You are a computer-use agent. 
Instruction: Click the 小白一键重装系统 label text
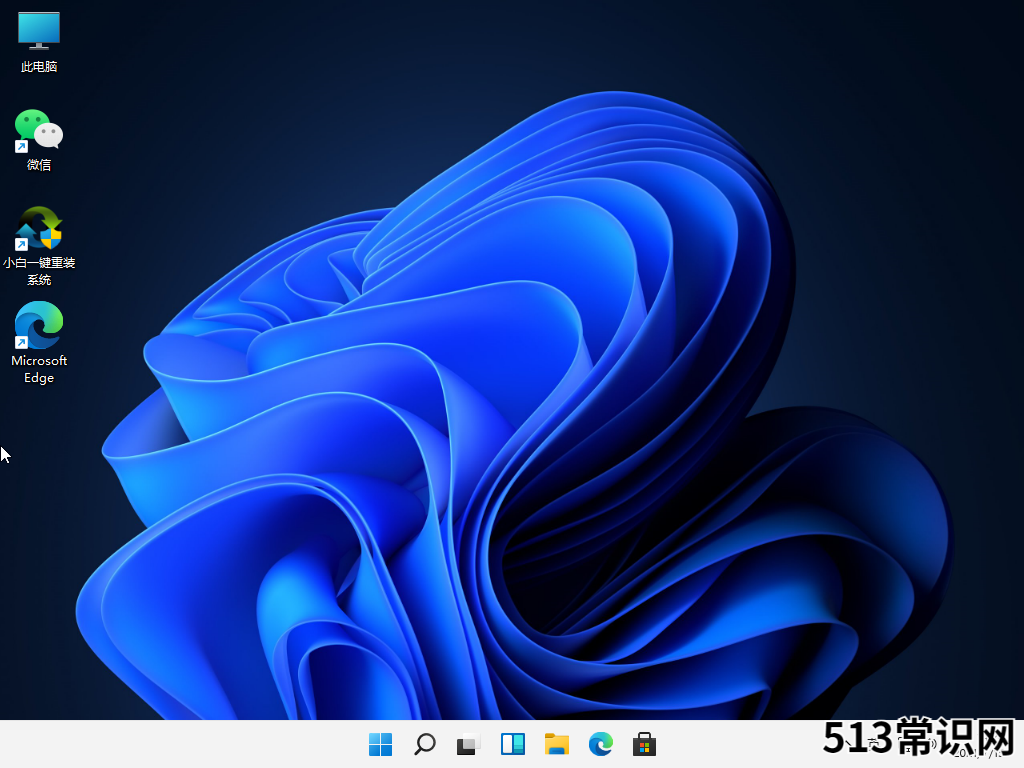(39, 271)
